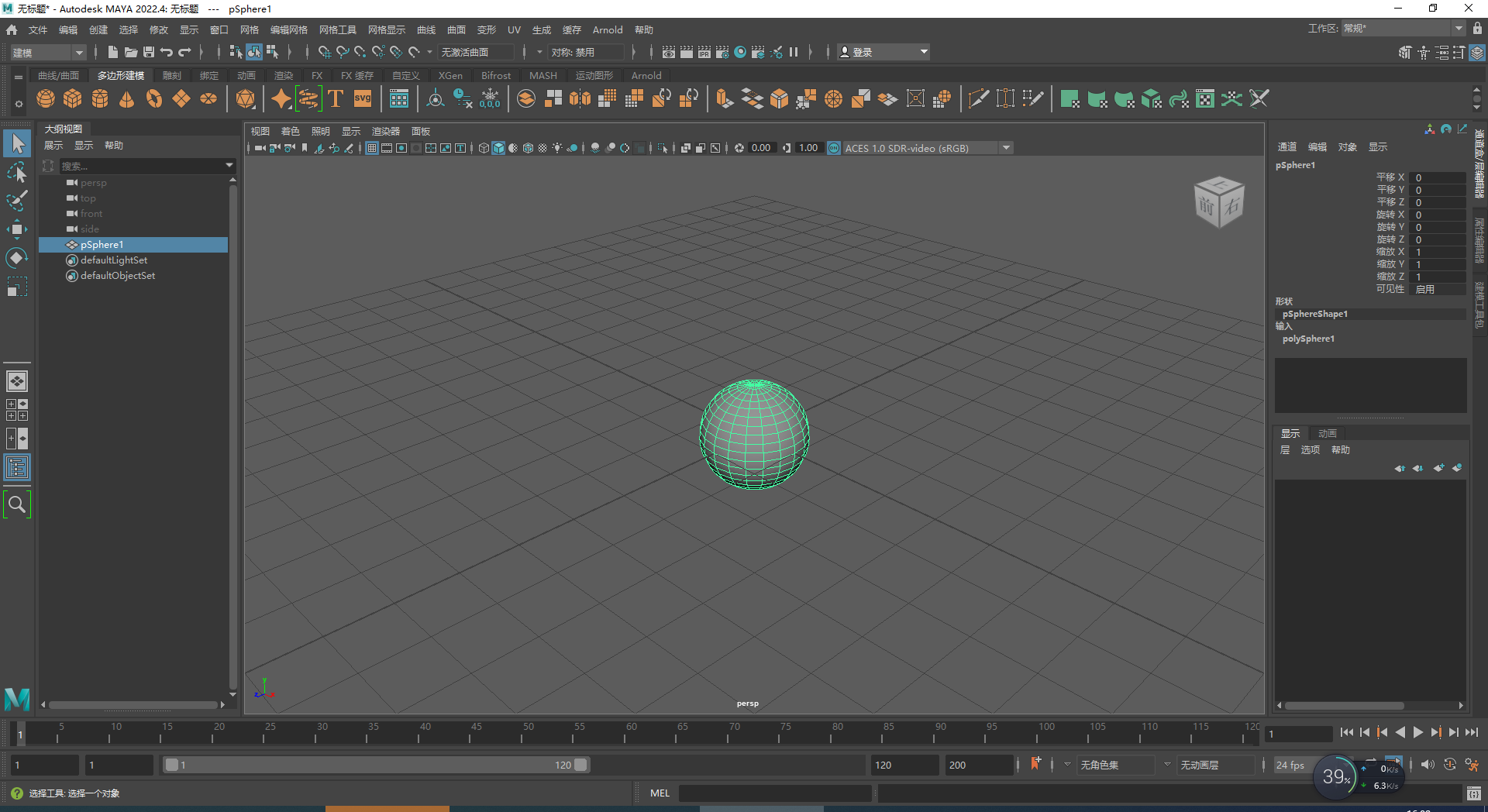This screenshot has width=1488, height=812.
Task: Click the Save Scene icon
Action: point(149,52)
